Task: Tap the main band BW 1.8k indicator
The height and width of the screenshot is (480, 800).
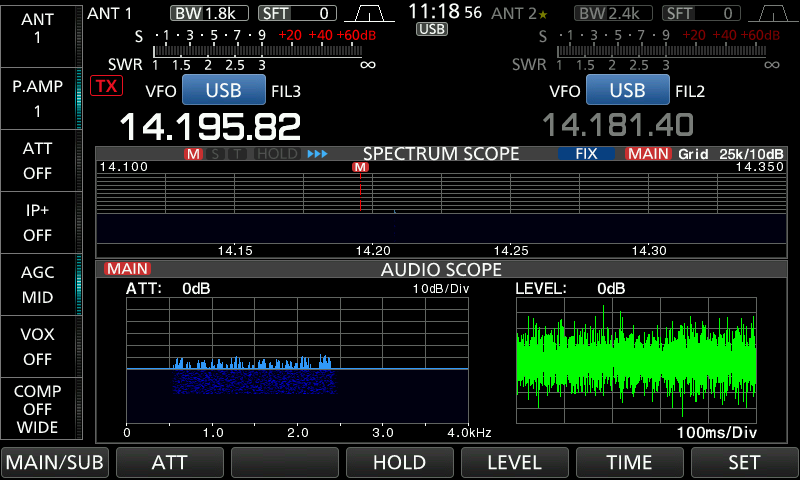Action: click(208, 13)
